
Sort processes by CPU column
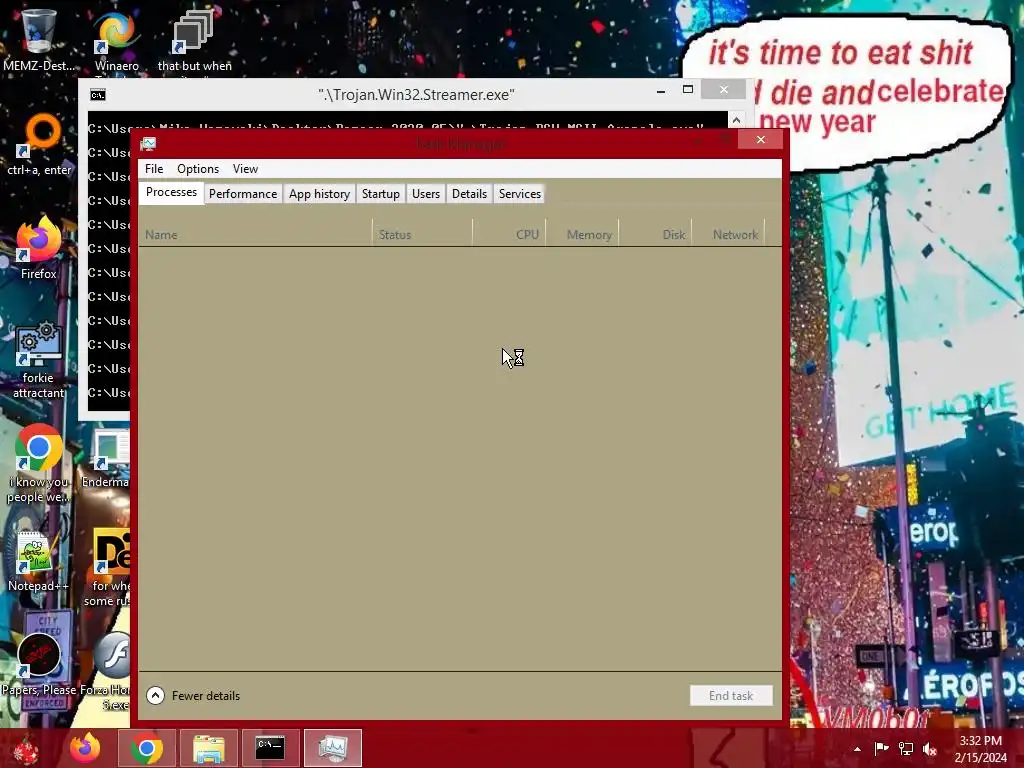tap(509, 234)
